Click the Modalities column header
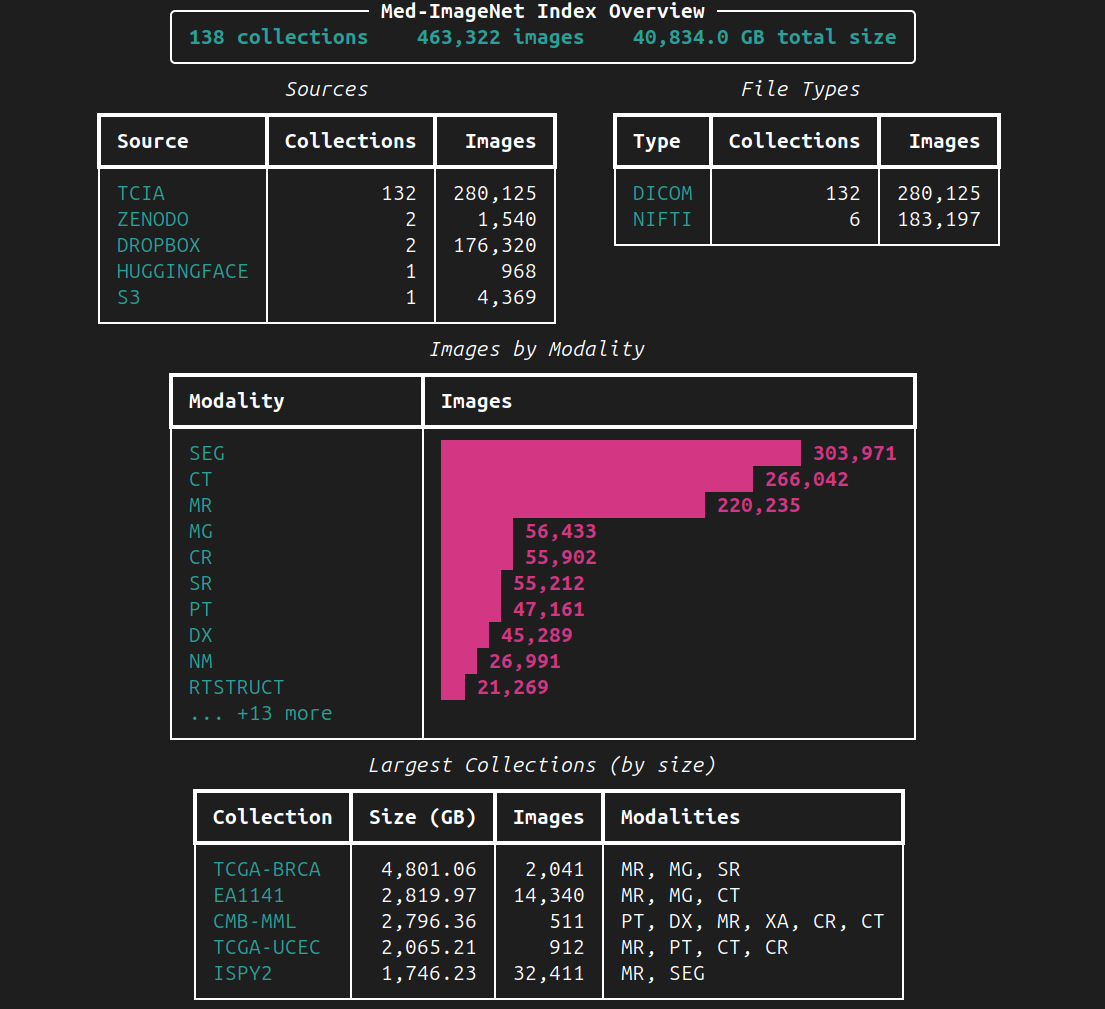This screenshot has width=1105, height=1009. click(x=680, y=817)
